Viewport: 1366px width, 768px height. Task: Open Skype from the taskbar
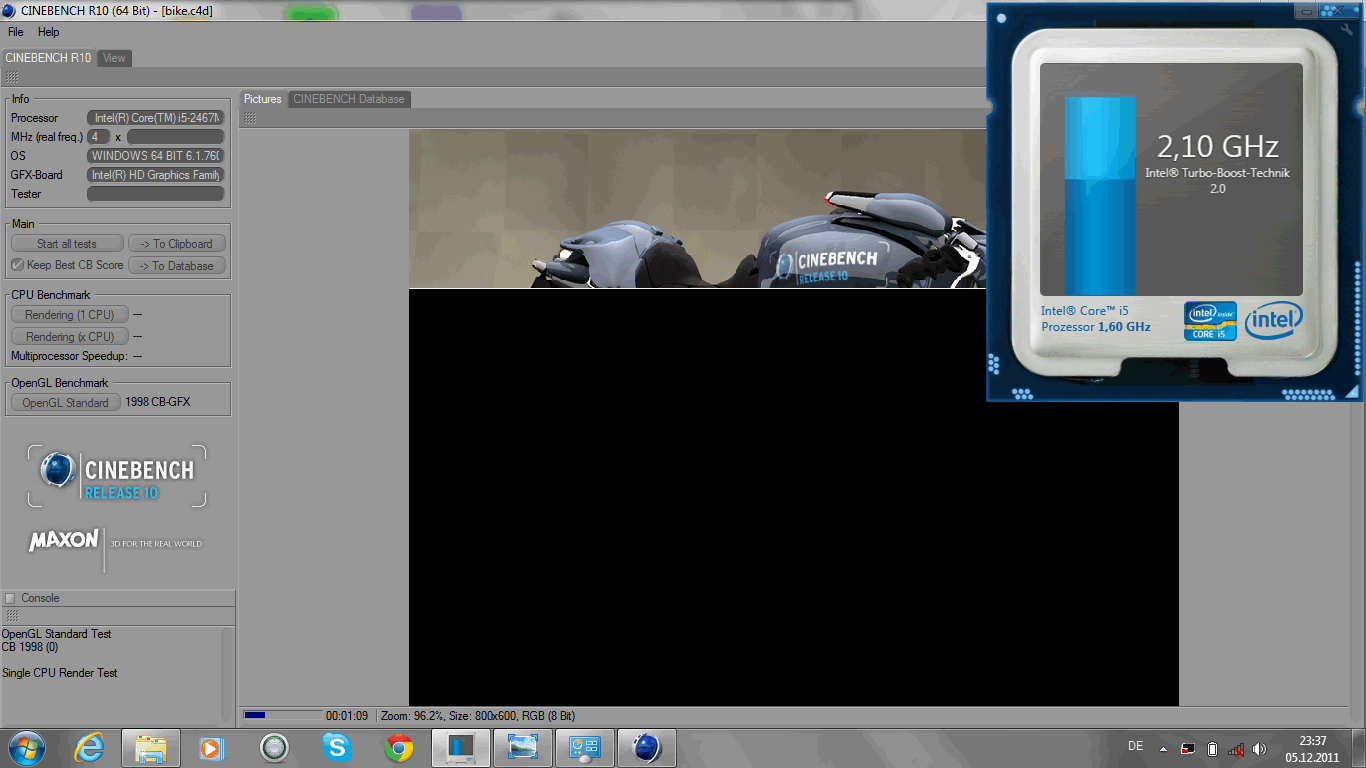click(337, 748)
